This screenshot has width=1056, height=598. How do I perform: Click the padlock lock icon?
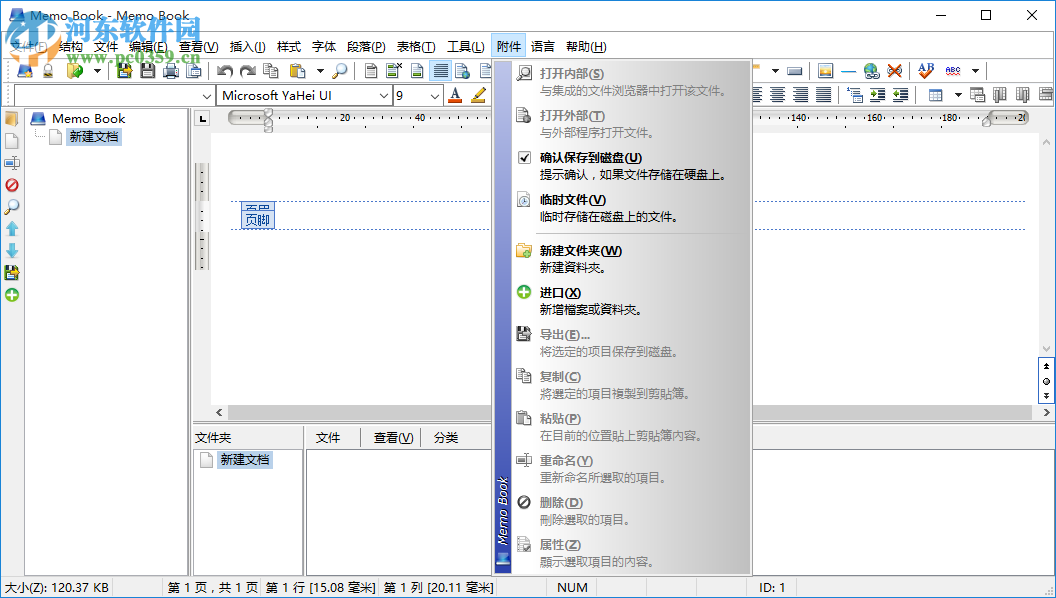(x=48, y=71)
